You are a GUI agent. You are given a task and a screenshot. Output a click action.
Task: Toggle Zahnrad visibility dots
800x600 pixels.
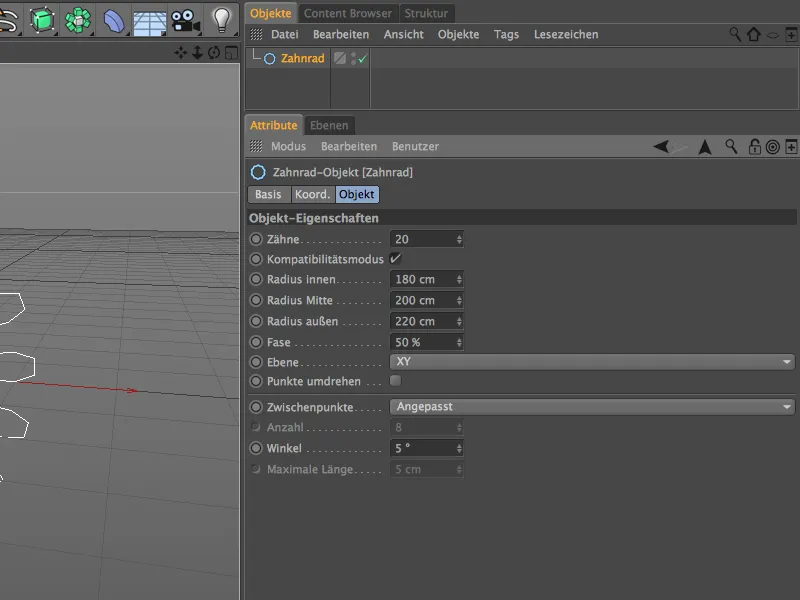(353, 58)
